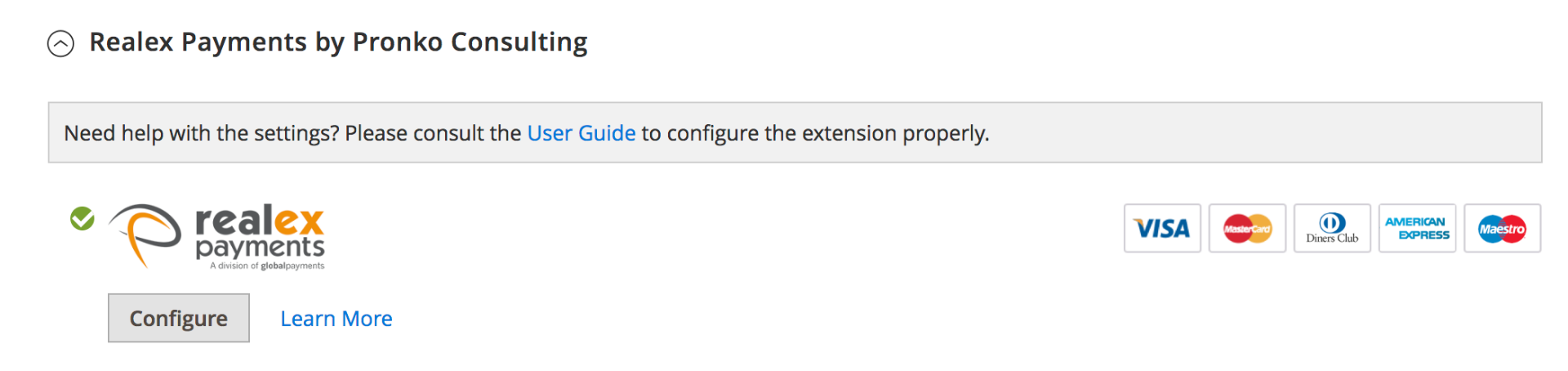Click 'to configure the extension properly' text
Screen dimensions: 1568x371
pyautogui.click(x=815, y=132)
